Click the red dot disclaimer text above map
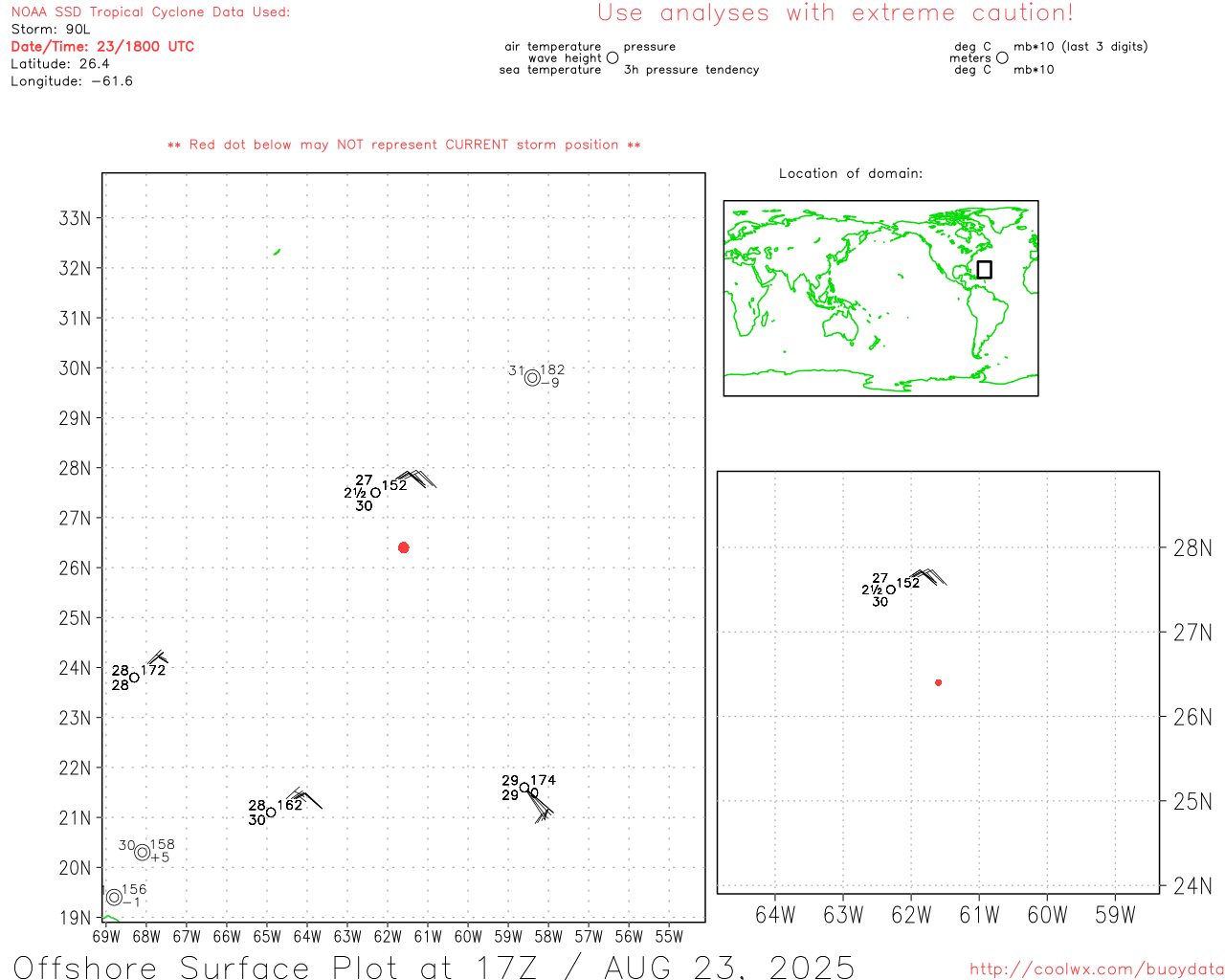 (x=404, y=145)
